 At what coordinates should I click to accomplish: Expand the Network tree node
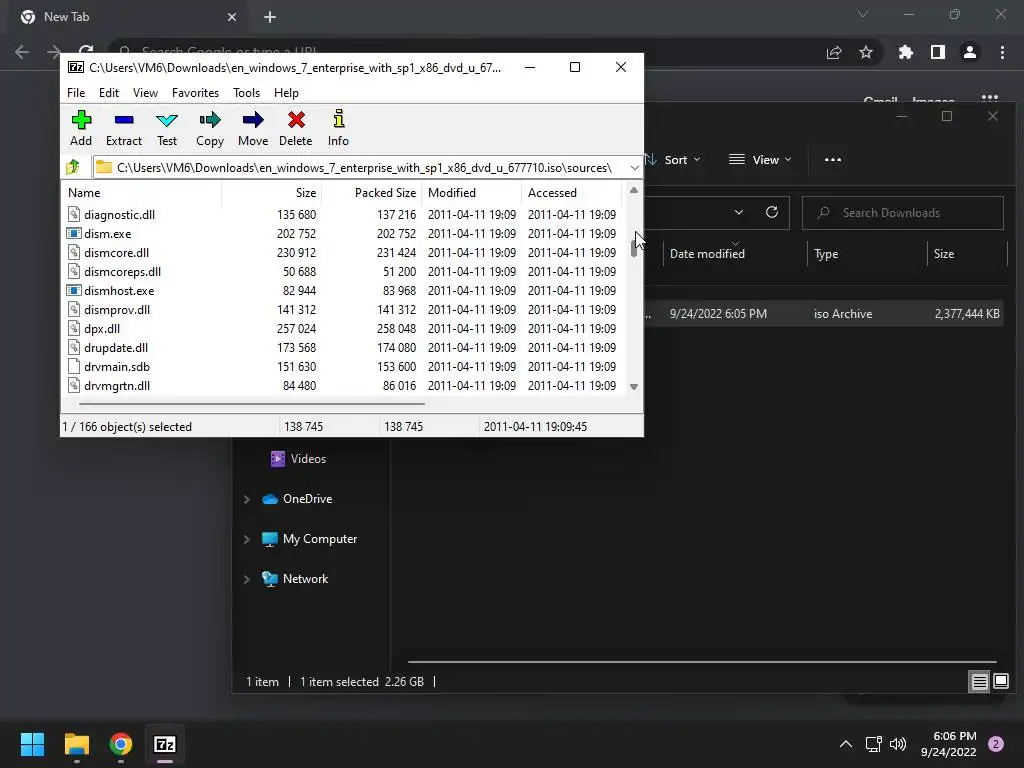click(246, 579)
